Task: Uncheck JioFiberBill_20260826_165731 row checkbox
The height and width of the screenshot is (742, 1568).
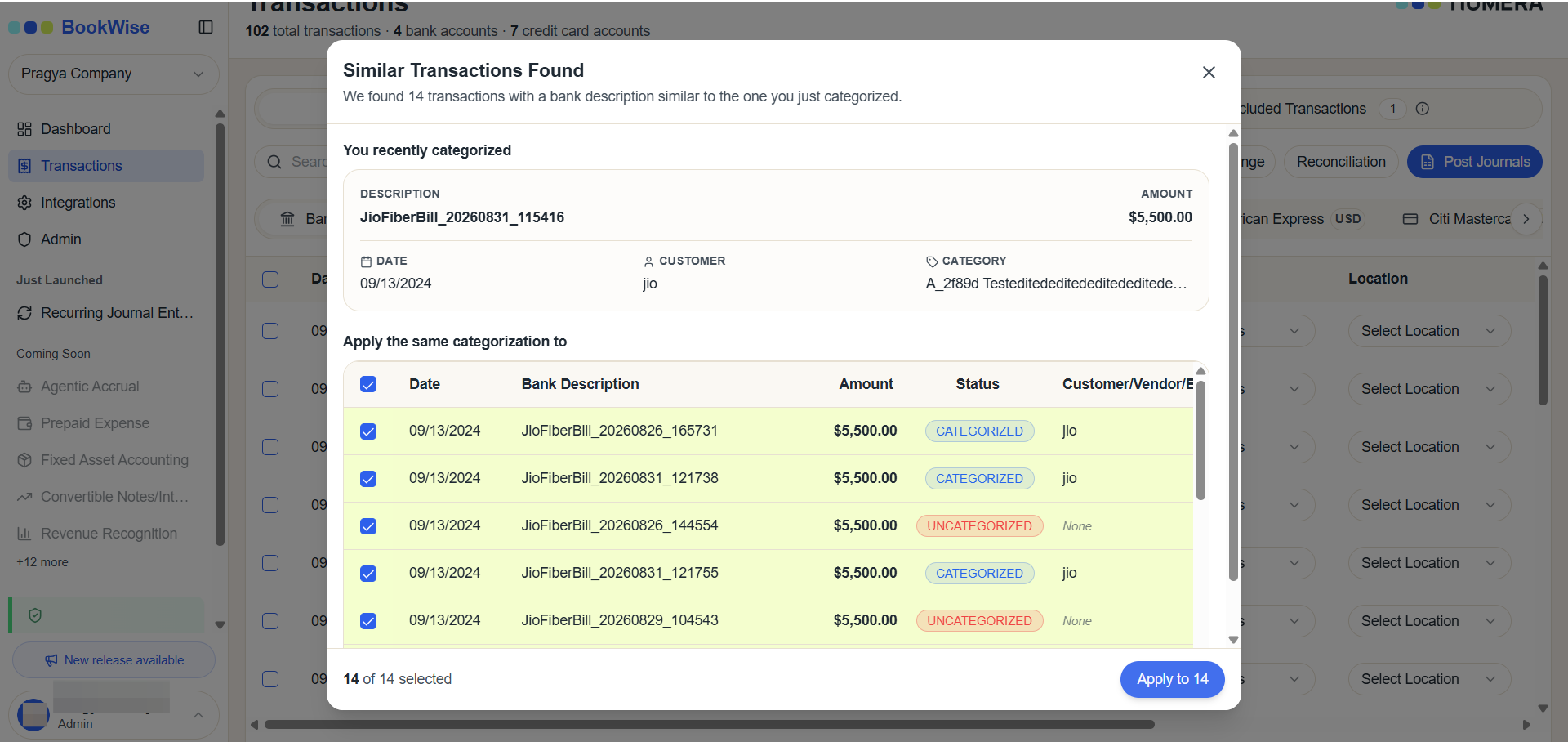Action: click(368, 431)
